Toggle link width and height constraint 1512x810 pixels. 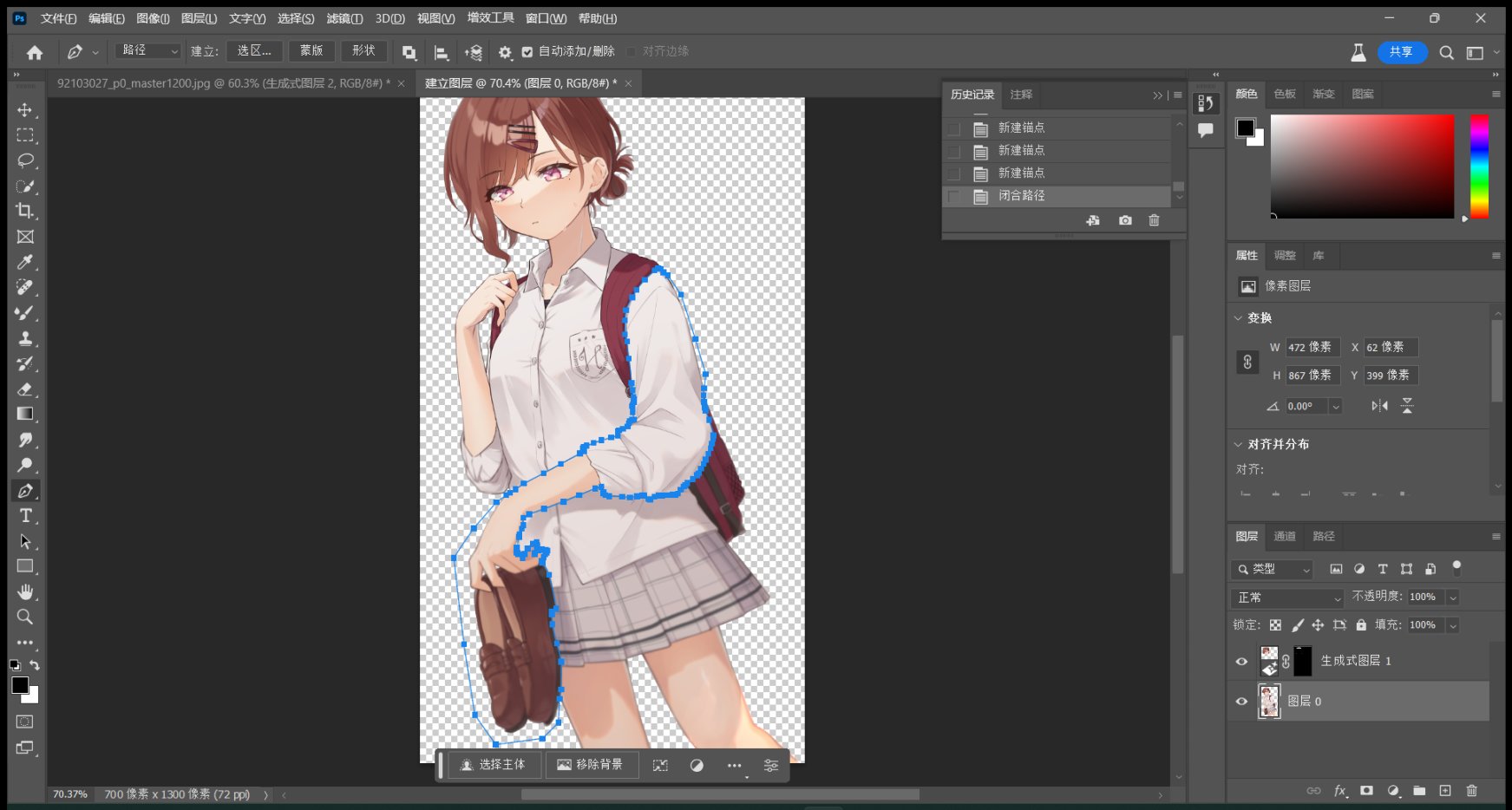(x=1247, y=362)
